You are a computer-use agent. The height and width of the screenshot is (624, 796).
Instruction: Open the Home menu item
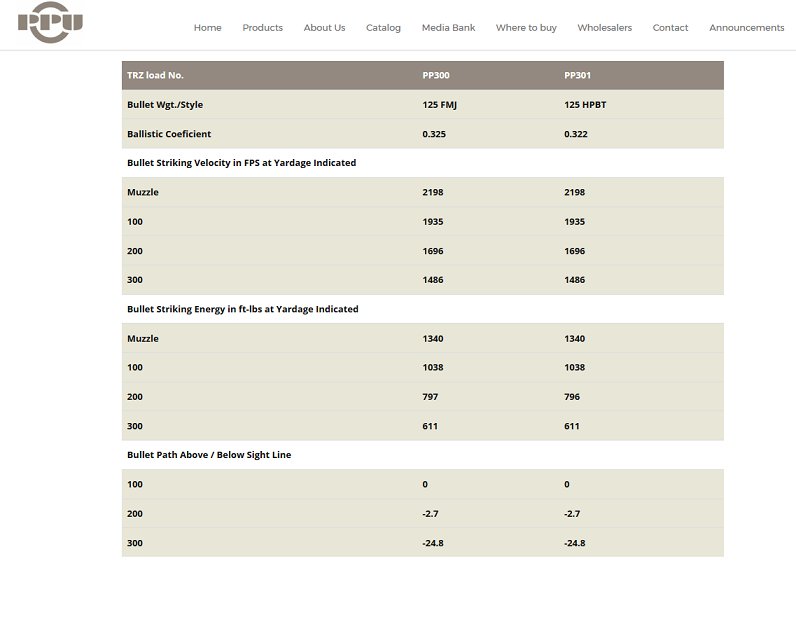point(207,28)
